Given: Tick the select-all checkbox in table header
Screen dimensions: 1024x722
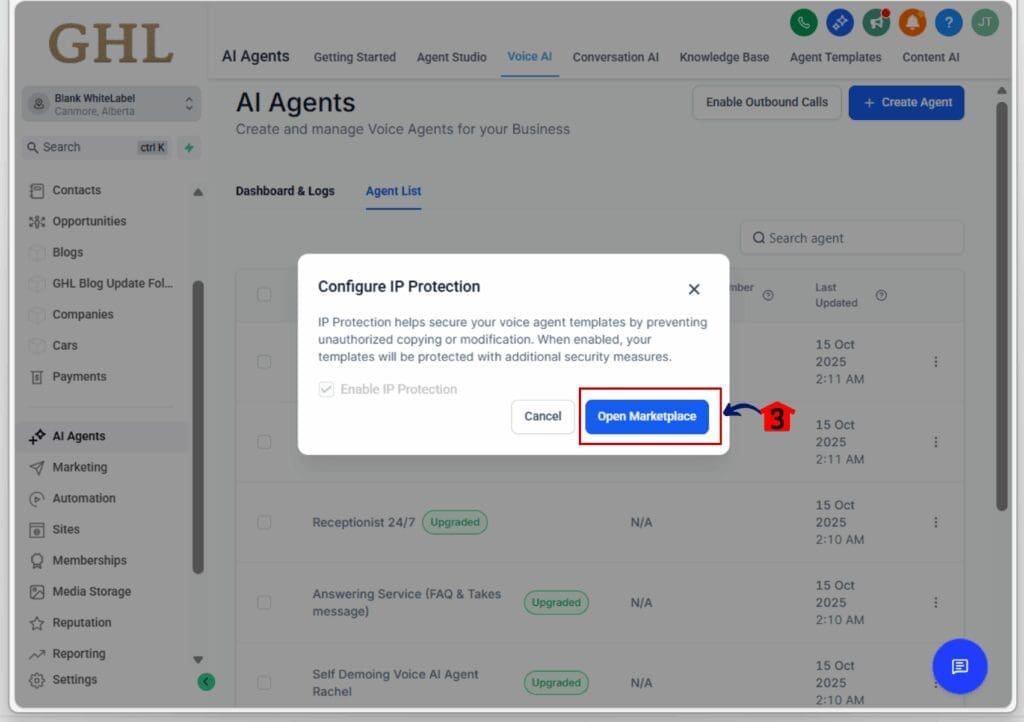Looking at the screenshot, I should click(264, 294).
